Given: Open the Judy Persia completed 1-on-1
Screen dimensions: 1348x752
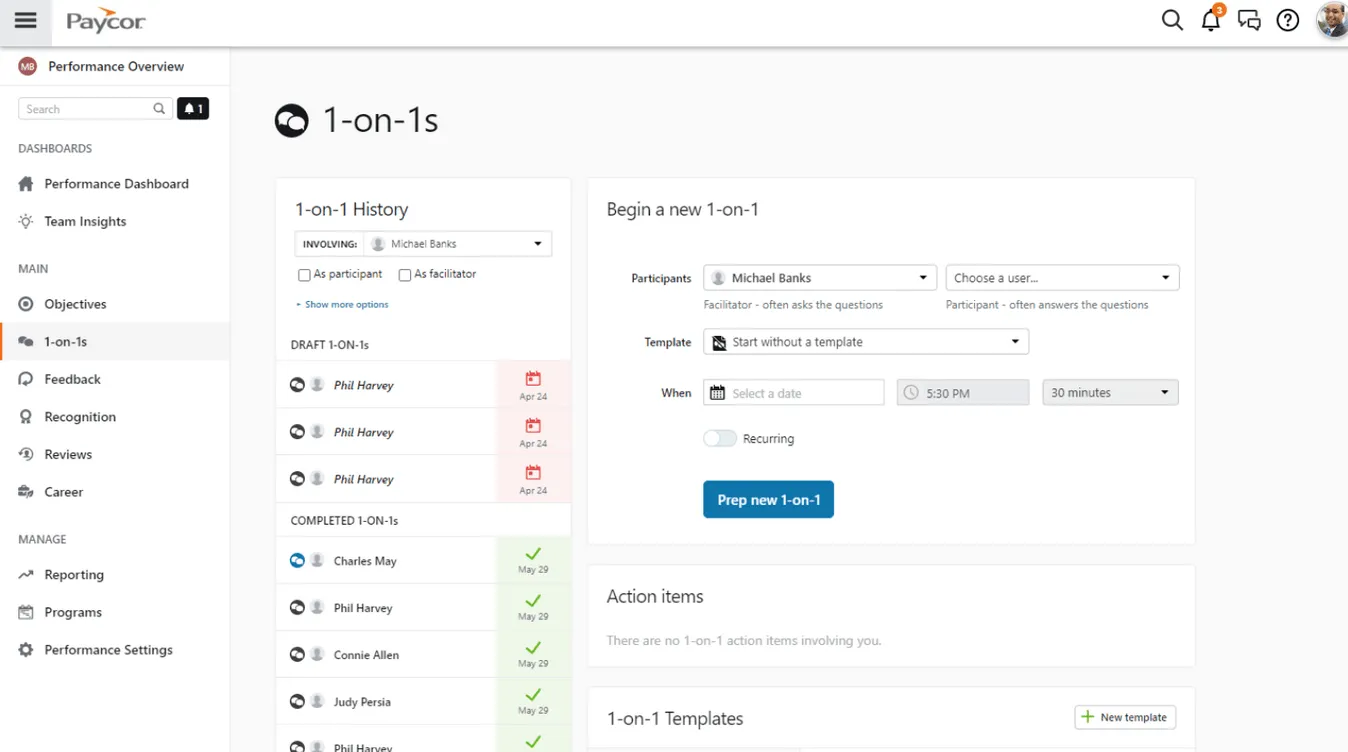Looking at the screenshot, I should pyautogui.click(x=385, y=702).
